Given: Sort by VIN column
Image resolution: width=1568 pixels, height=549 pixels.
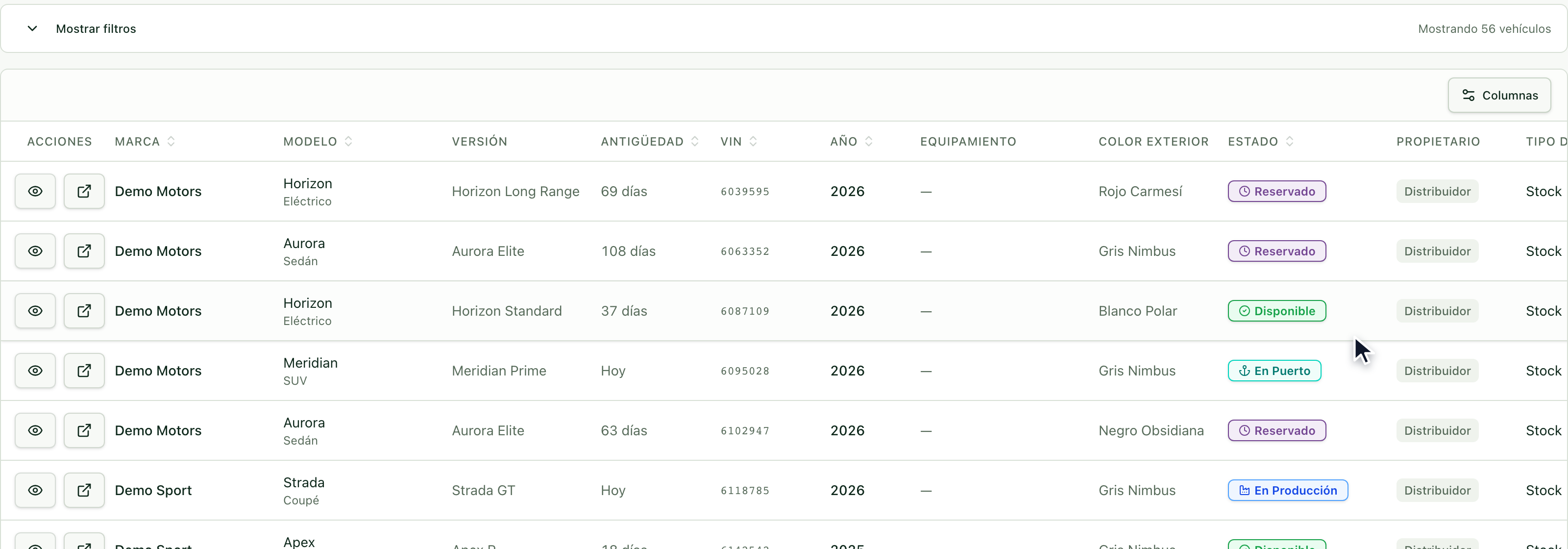Looking at the screenshot, I should [x=753, y=141].
